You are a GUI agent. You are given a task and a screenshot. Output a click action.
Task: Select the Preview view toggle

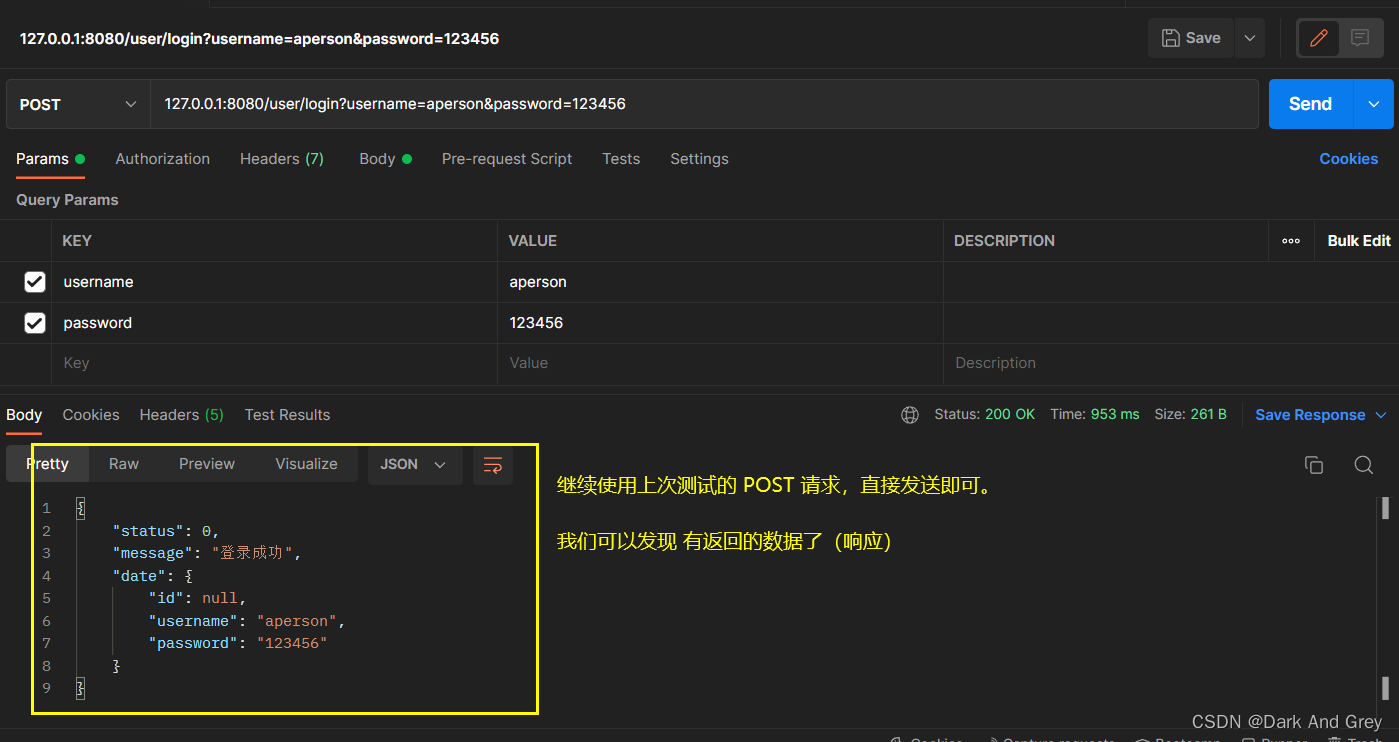coord(207,464)
